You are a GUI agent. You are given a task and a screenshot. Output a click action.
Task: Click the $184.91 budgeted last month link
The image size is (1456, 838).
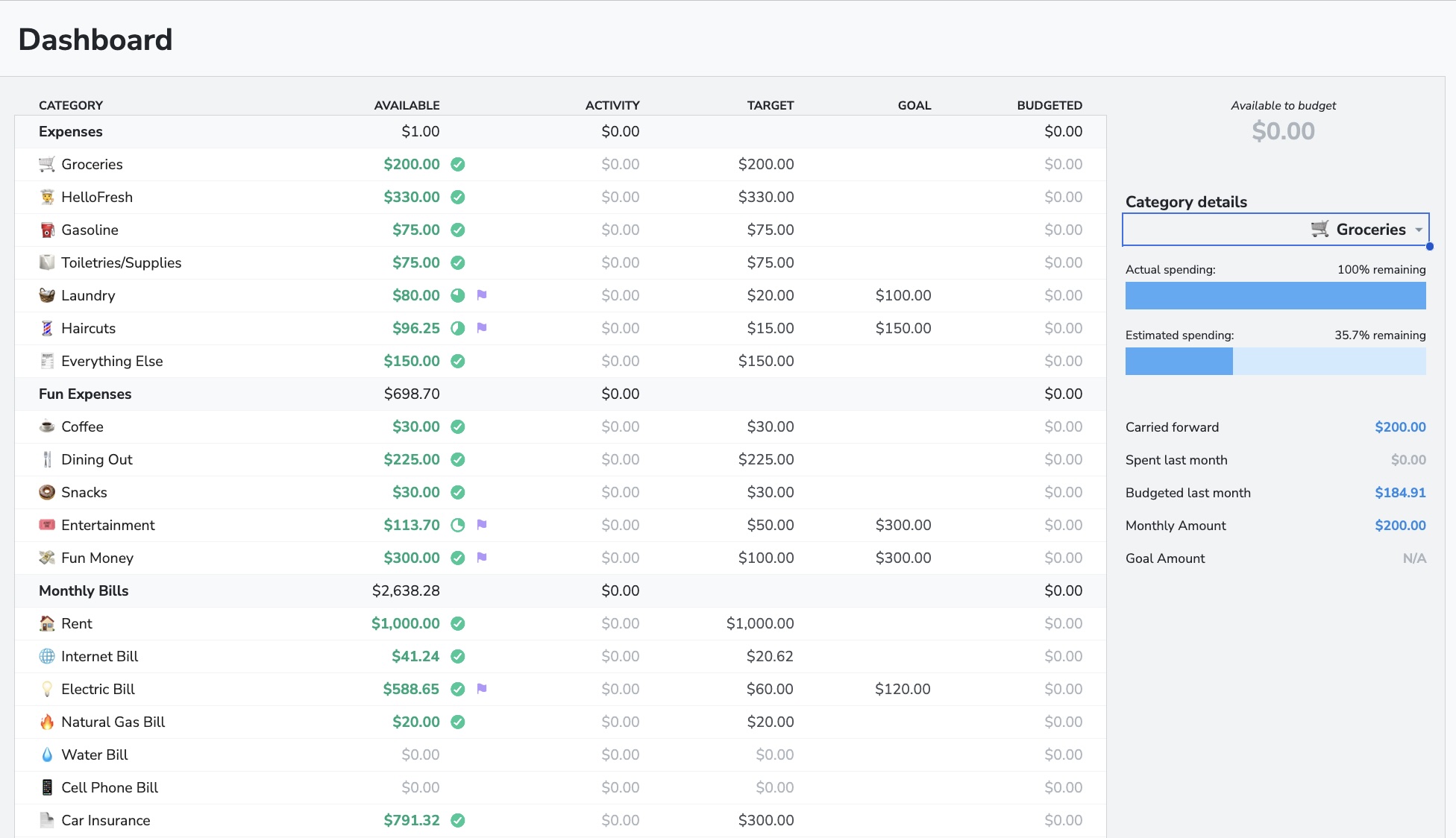tap(1399, 493)
